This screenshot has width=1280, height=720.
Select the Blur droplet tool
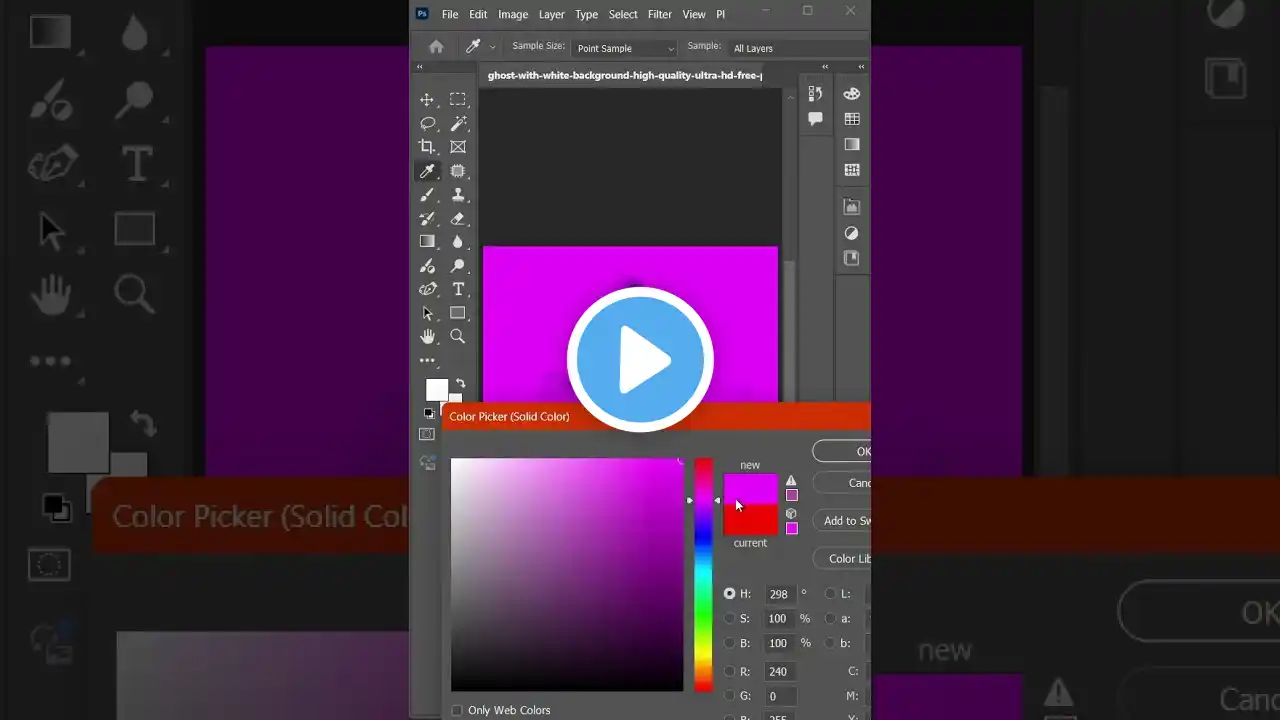(458, 241)
